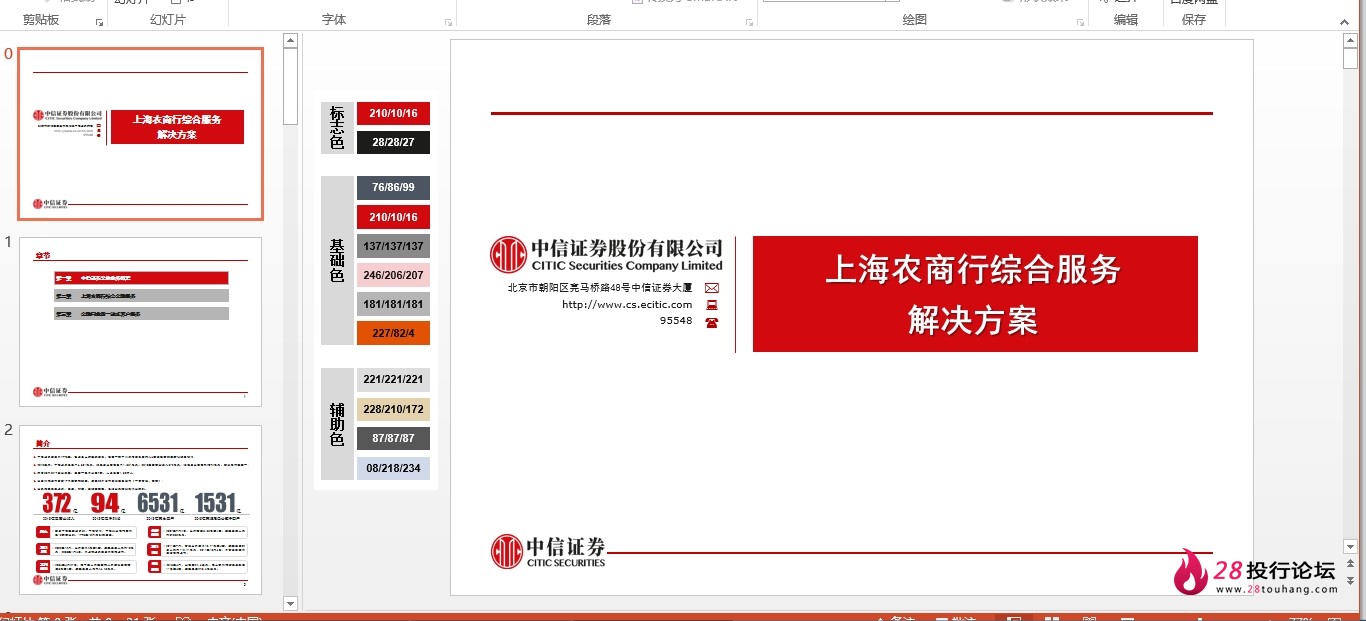The image size is (1366, 621).
Task: Select the 辅助色 label box
Action: click(x=337, y=424)
